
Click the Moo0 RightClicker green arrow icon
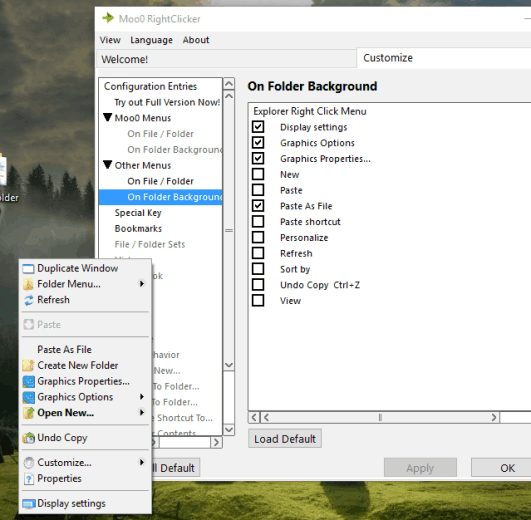click(x=108, y=18)
